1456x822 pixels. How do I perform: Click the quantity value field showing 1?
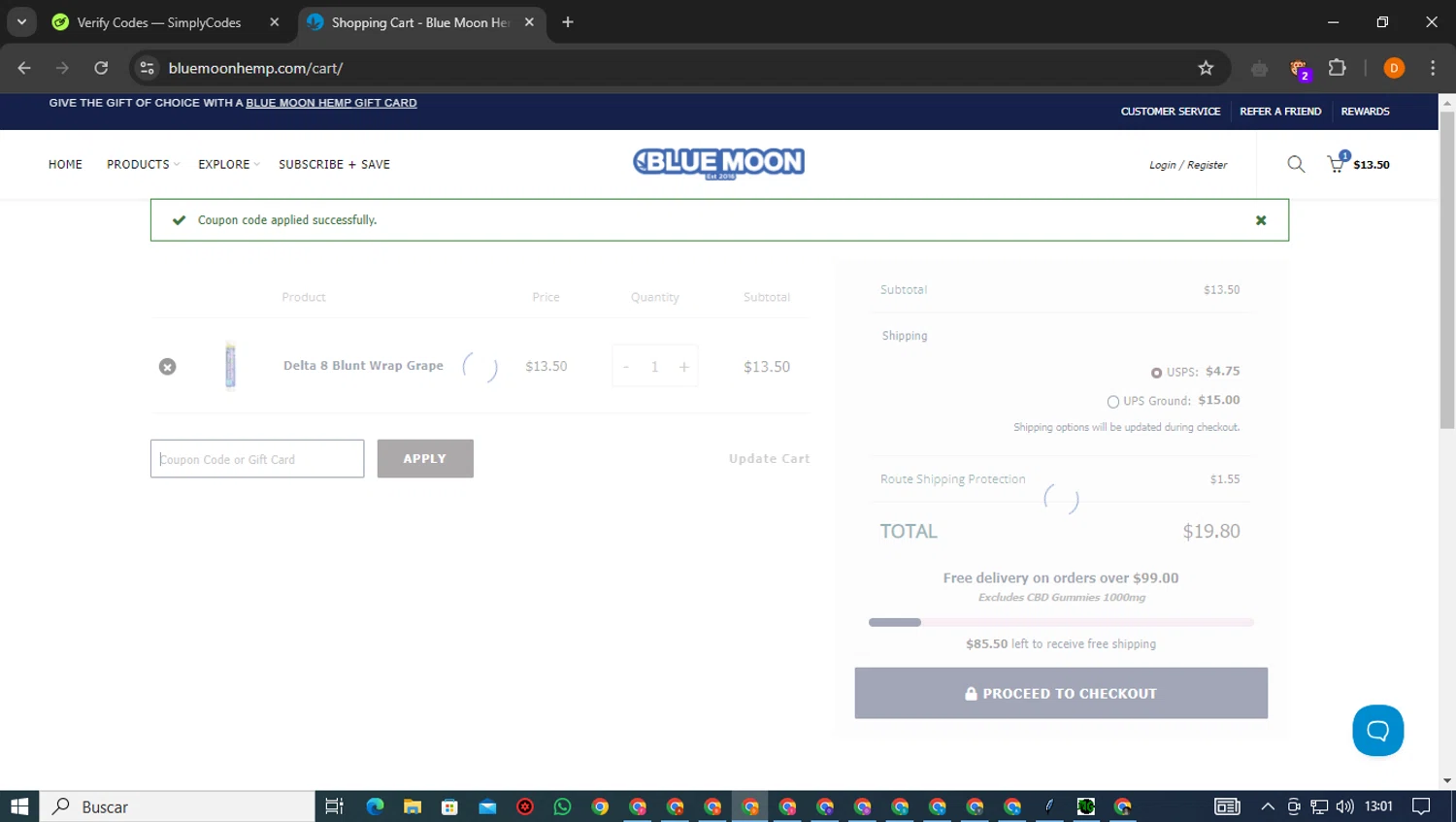point(655,367)
